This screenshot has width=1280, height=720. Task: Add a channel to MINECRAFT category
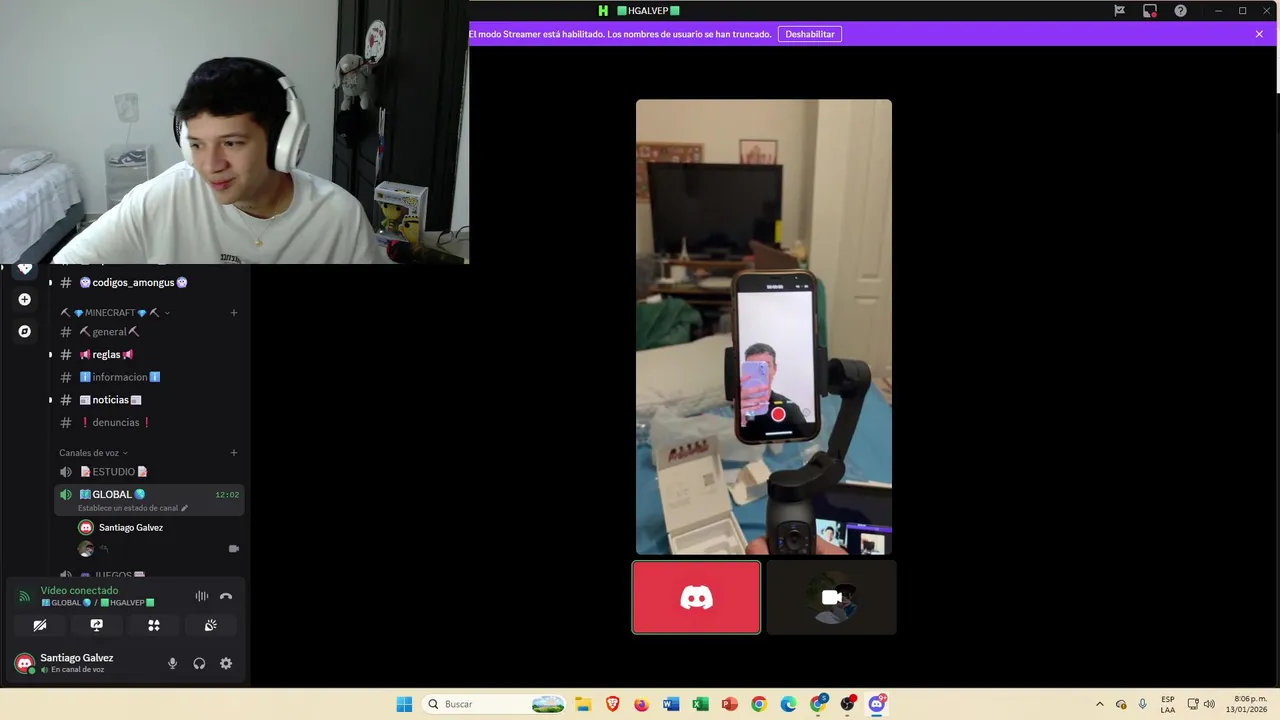point(234,313)
